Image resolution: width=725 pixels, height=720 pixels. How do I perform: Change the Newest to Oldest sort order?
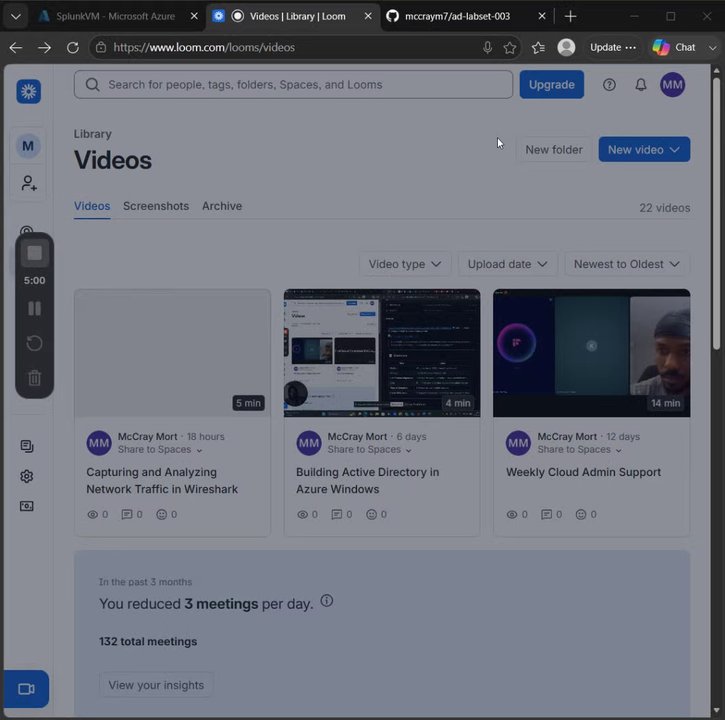pos(627,264)
